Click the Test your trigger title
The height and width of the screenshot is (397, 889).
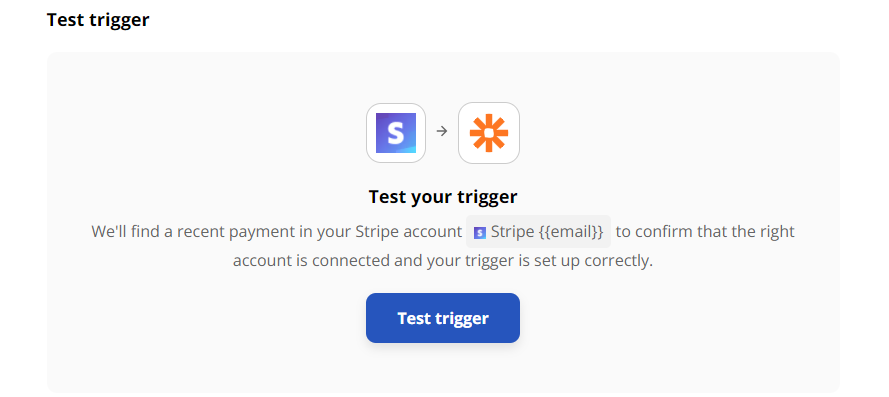(443, 197)
